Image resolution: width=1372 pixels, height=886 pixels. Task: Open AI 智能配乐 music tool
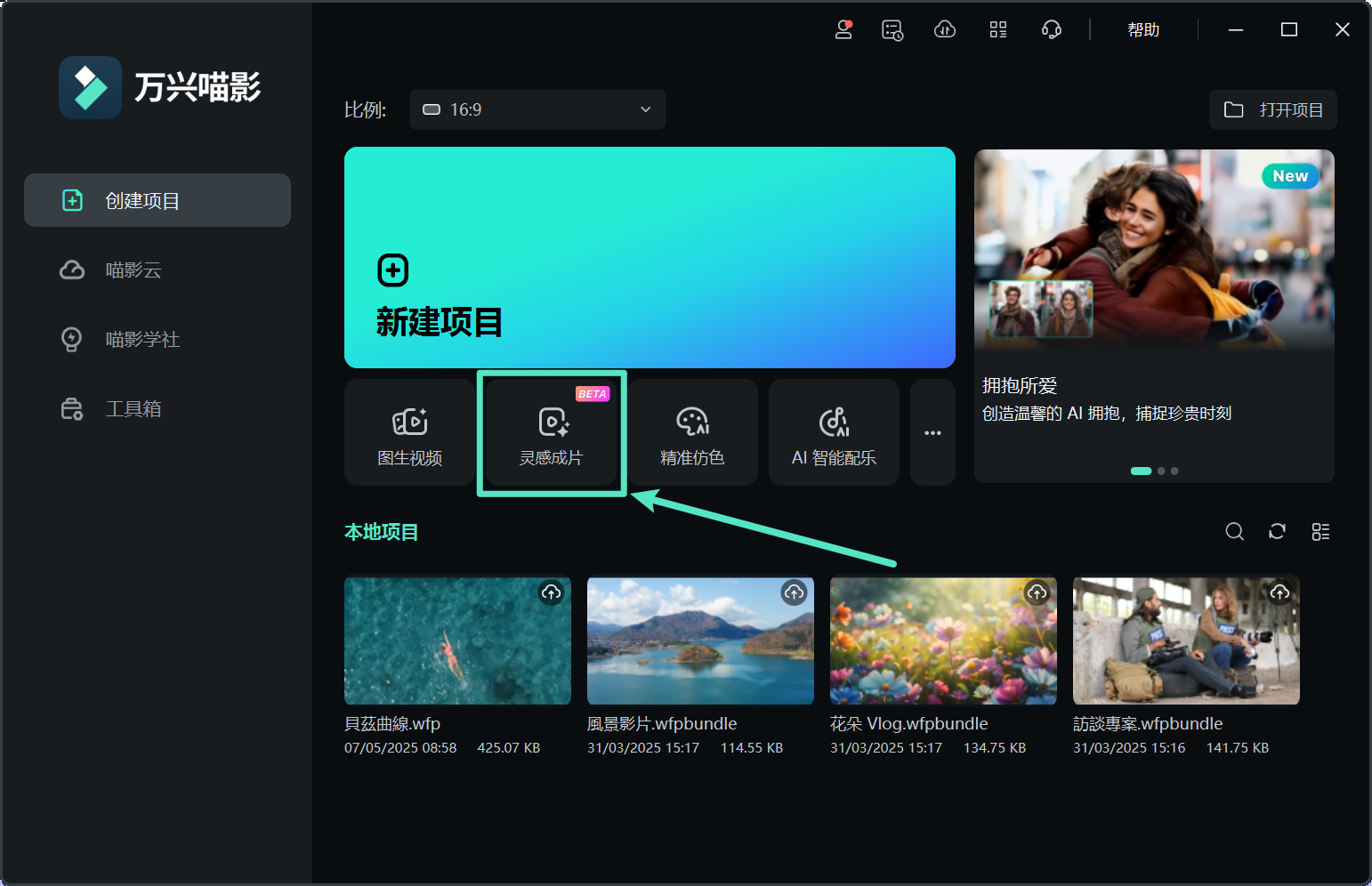pyautogui.click(x=833, y=433)
